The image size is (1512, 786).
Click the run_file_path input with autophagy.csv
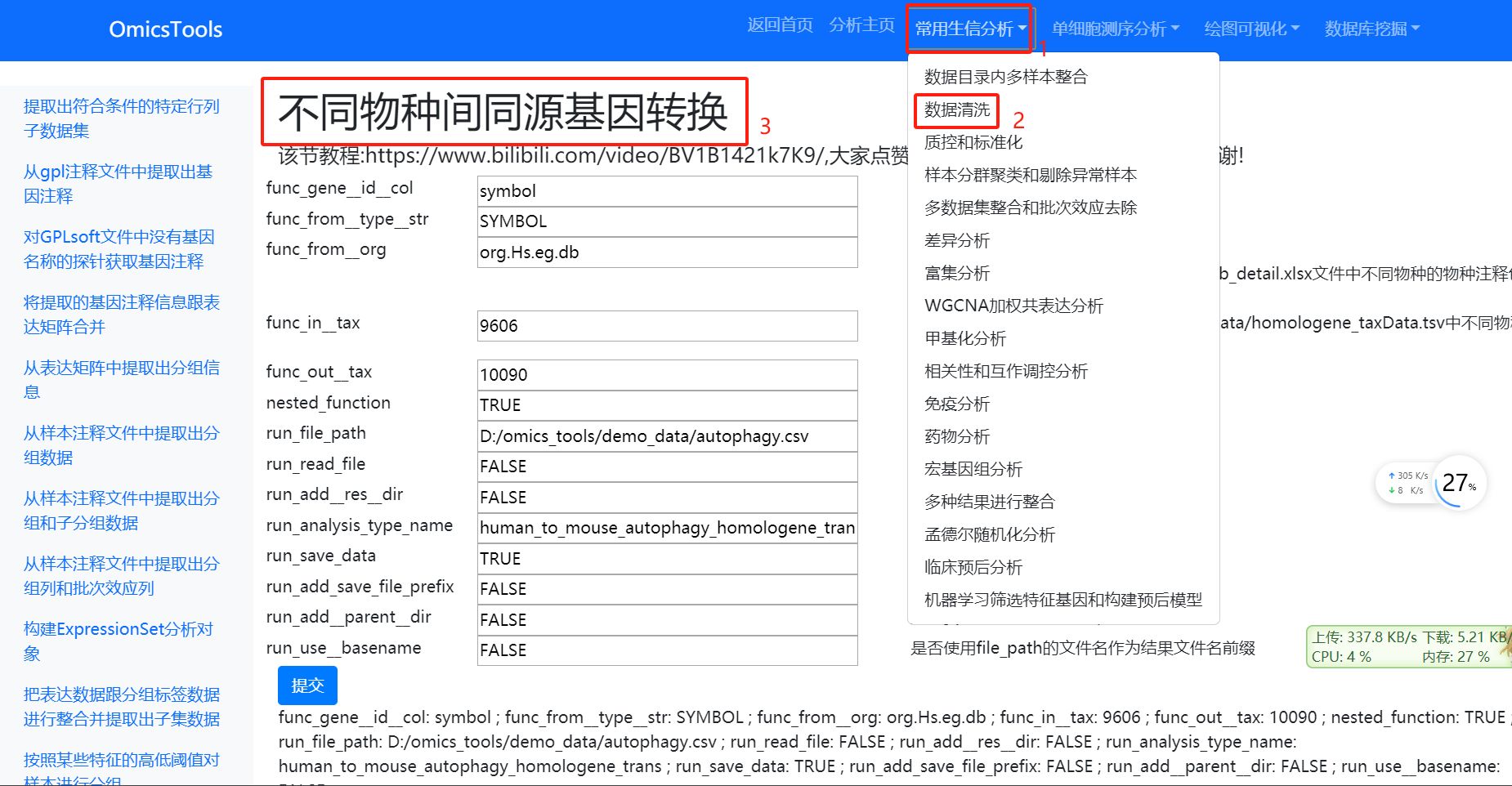(x=667, y=436)
